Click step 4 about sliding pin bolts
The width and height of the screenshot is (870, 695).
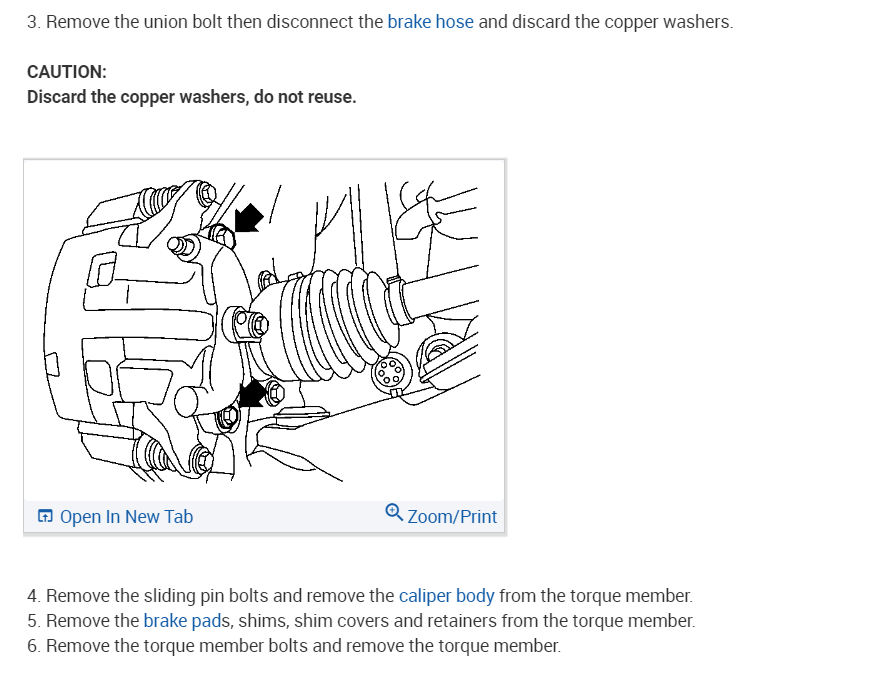(360, 596)
